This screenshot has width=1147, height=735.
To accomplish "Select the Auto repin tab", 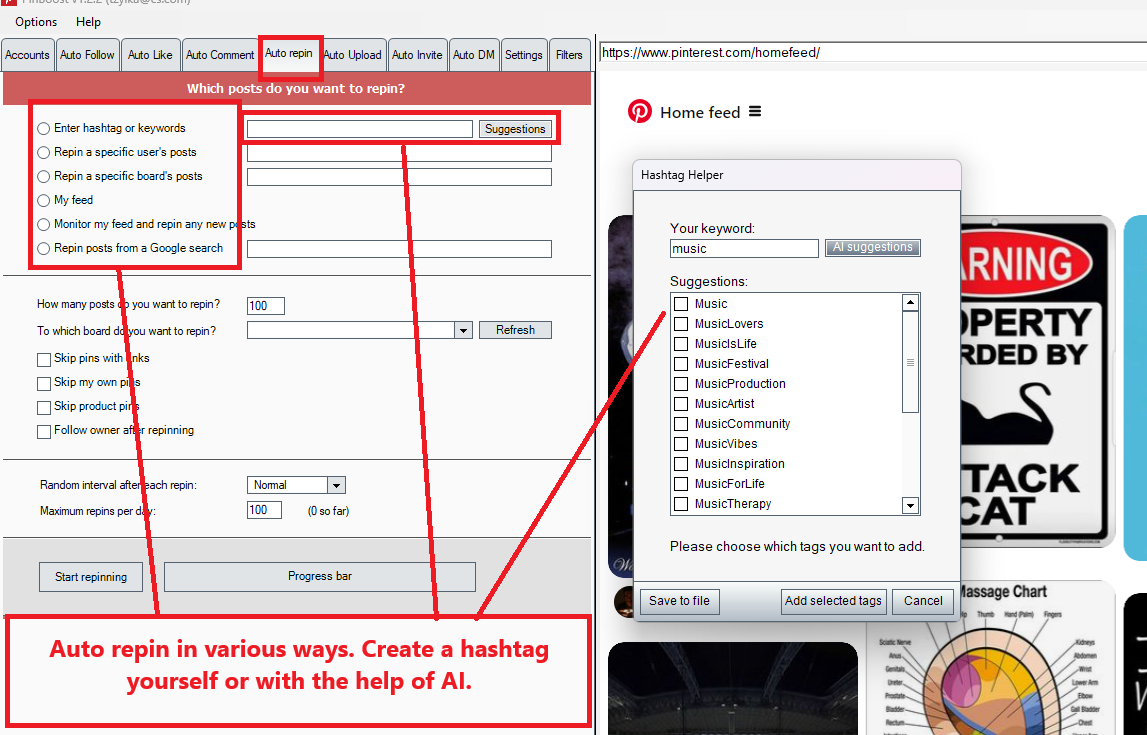I will [x=289, y=53].
